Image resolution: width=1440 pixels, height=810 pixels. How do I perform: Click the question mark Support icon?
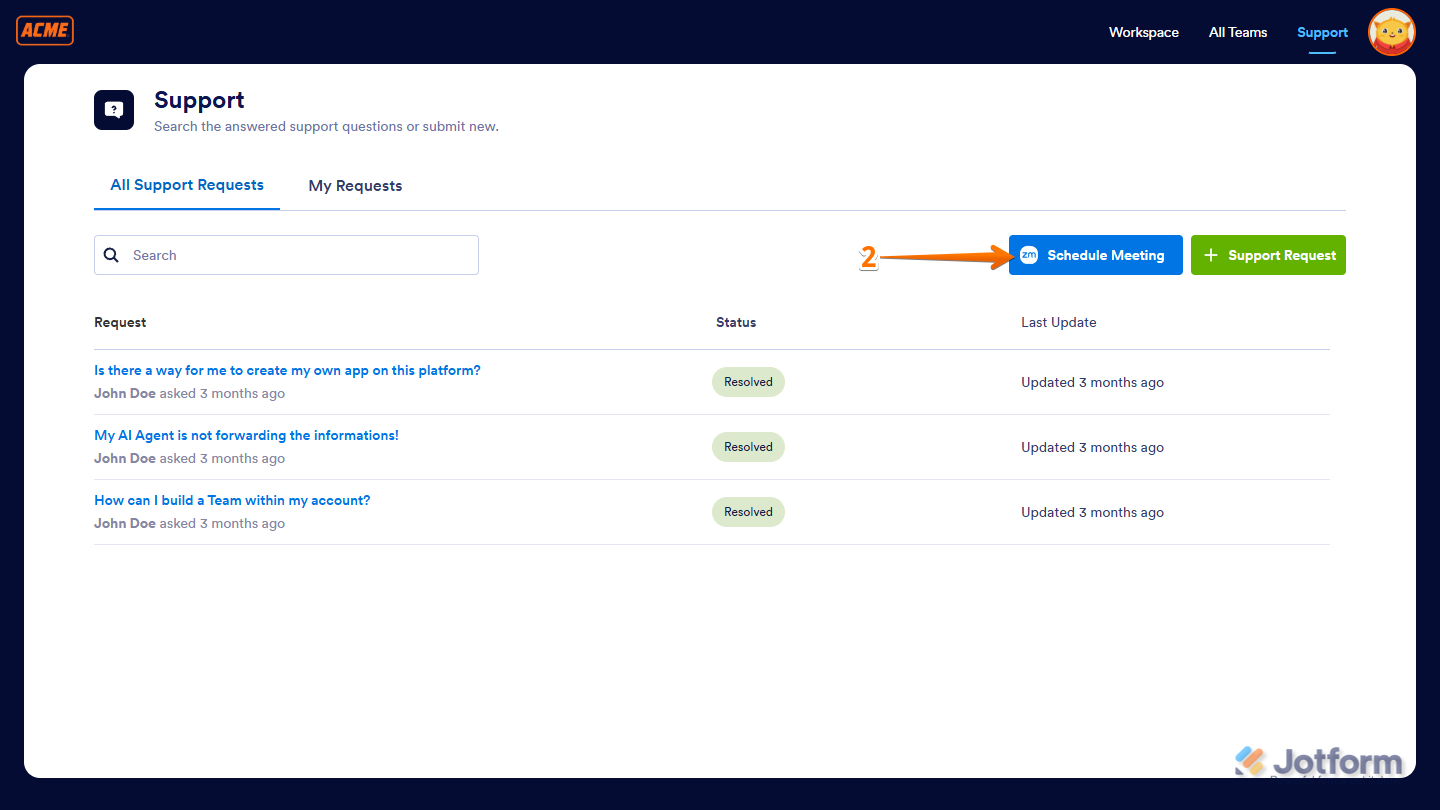[x=113, y=110]
